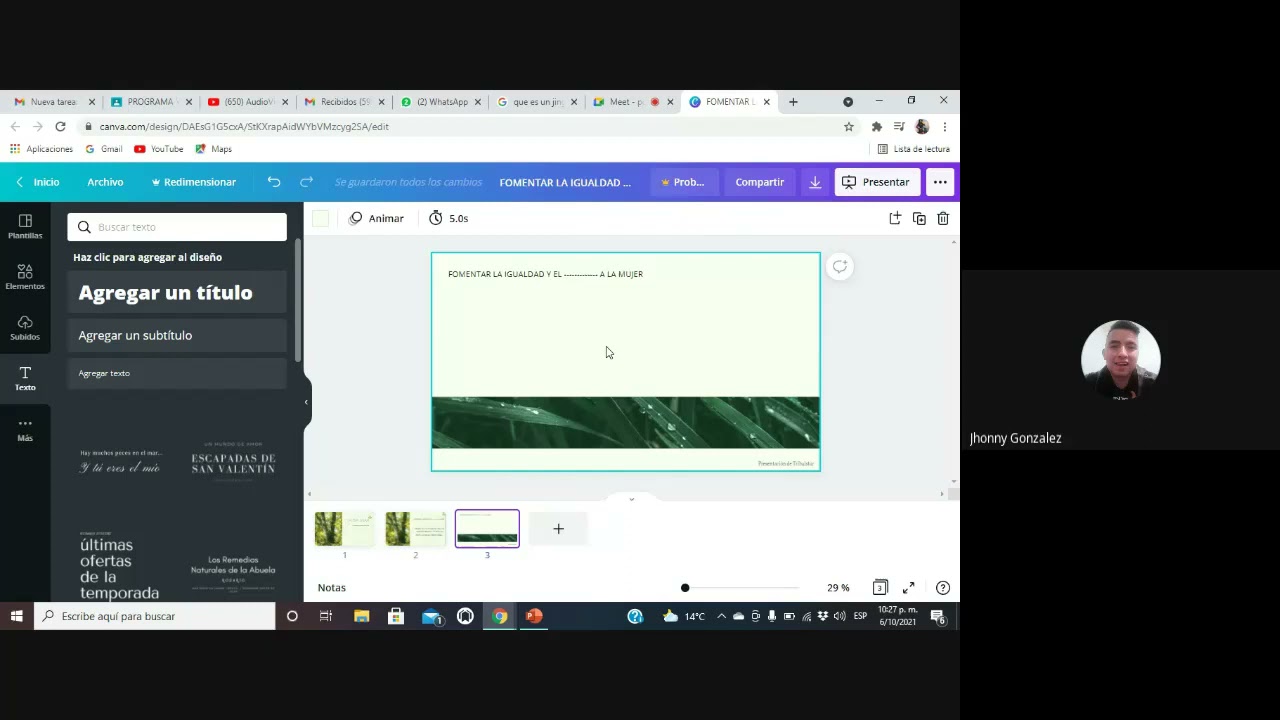
Task: Open the Gmail bookmark
Action: 103,149
